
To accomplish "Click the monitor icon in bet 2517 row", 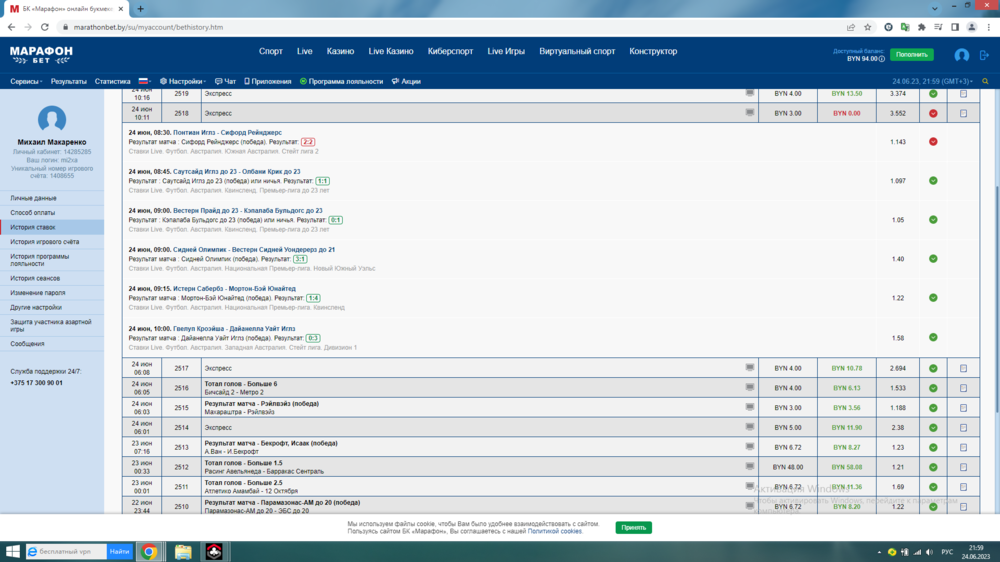I will (750, 368).
